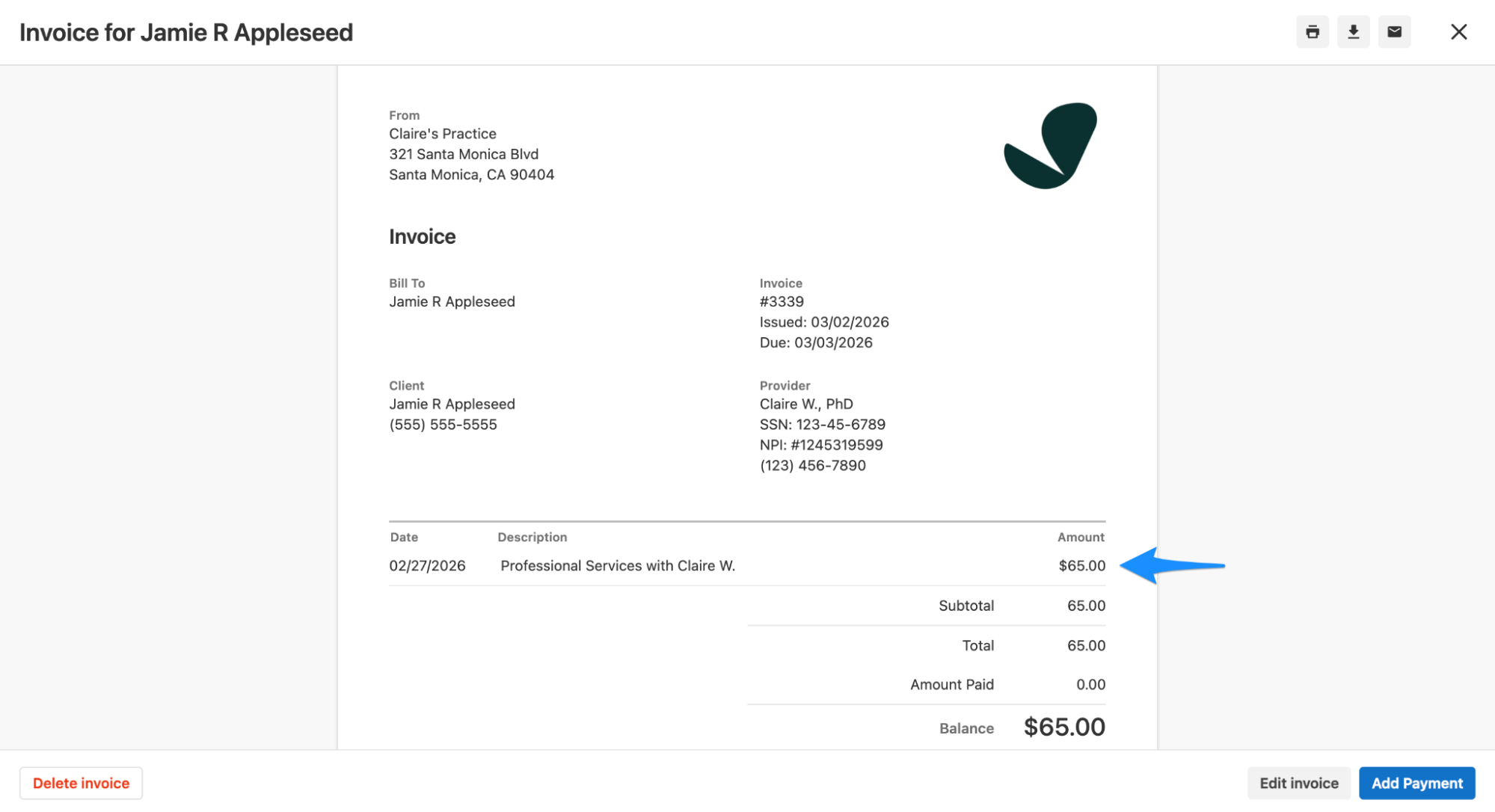Select the invoice number #3339
Screen dimensions: 1495x812
tap(782, 301)
